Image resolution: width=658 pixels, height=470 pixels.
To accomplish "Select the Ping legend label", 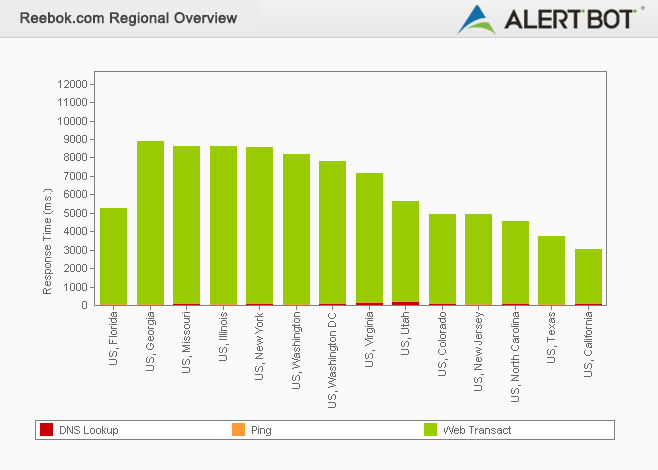I will click(x=261, y=430).
